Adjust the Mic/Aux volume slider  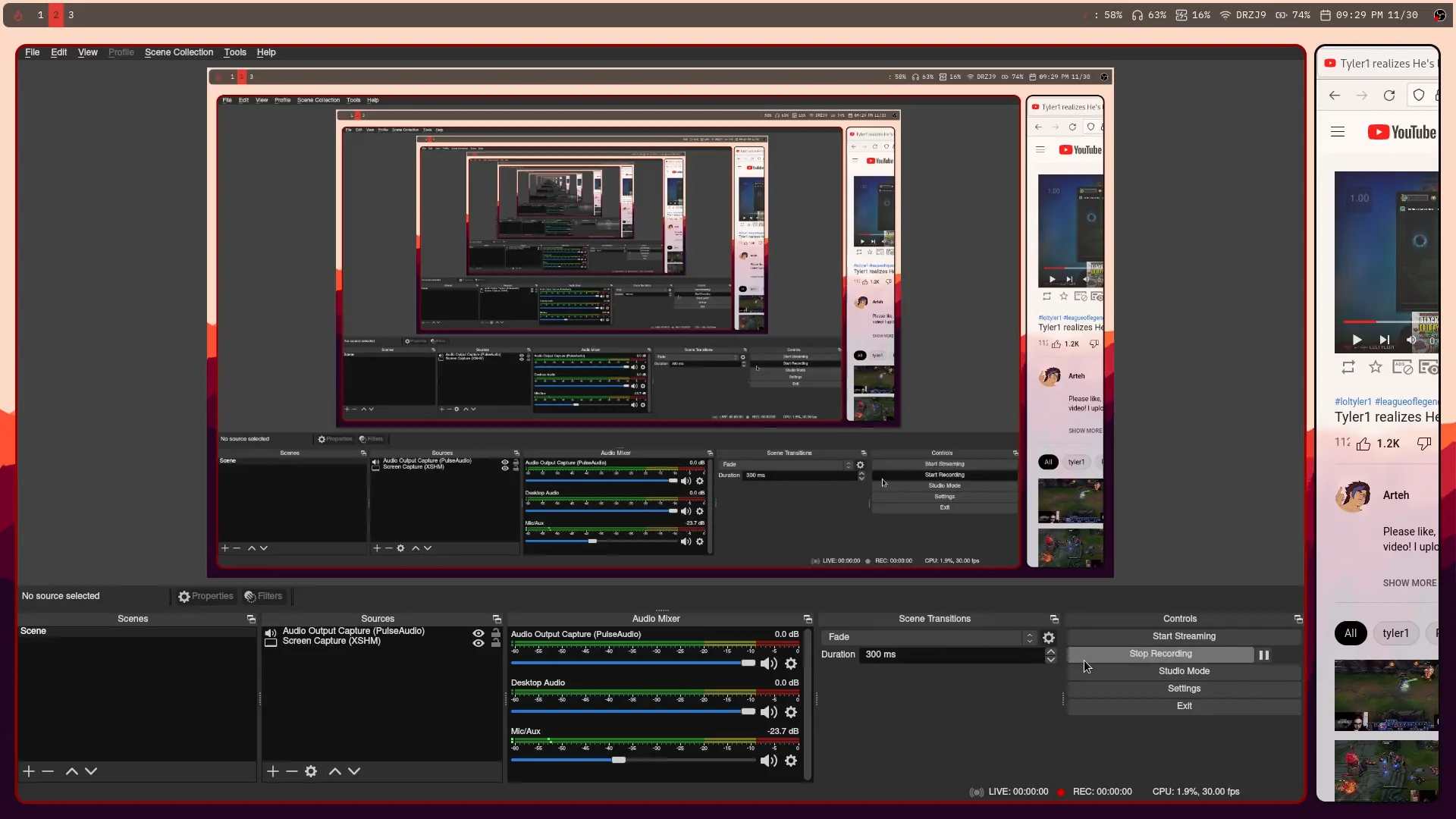pyautogui.click(x=619, y=760)
